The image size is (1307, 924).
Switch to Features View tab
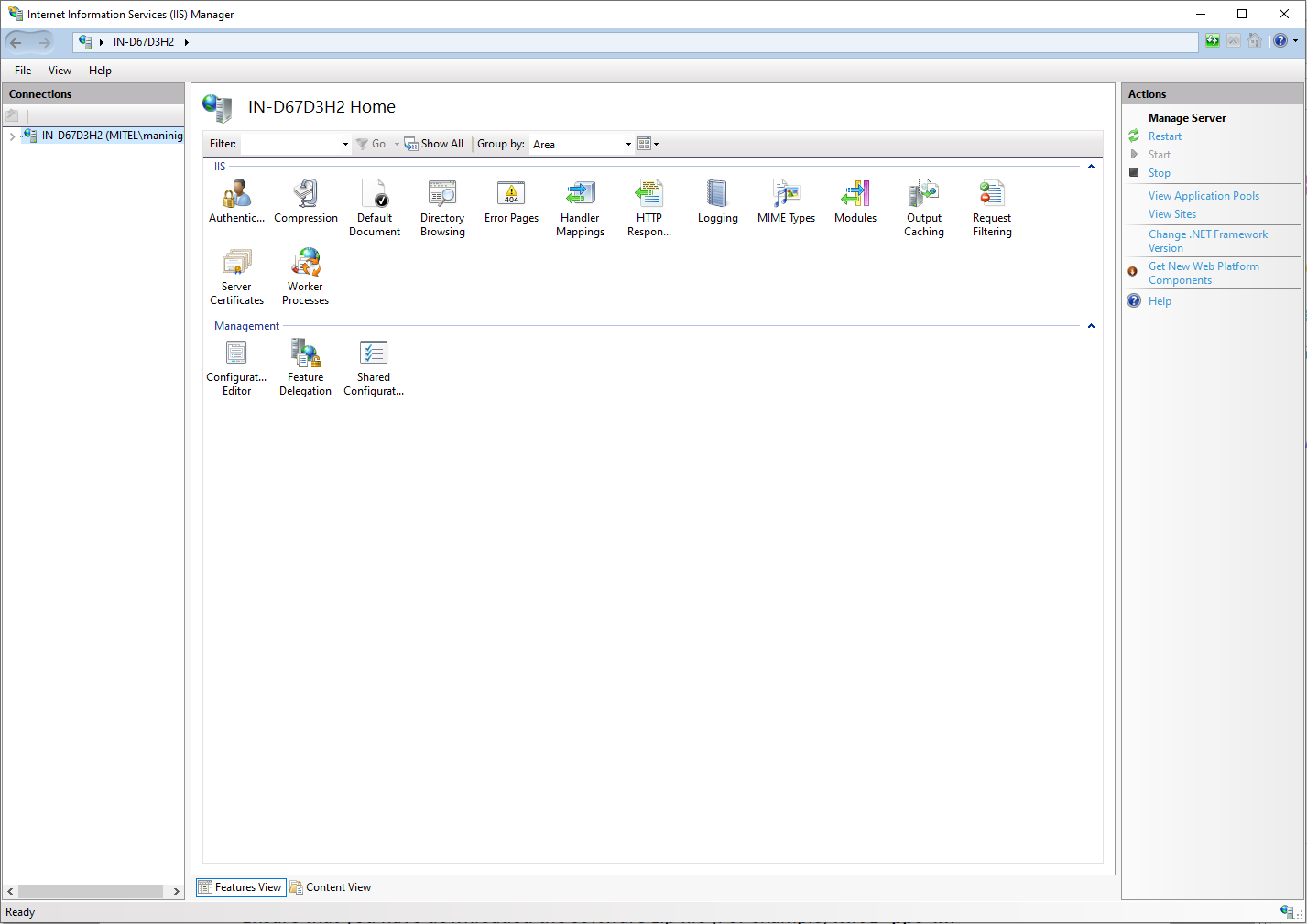(x=241, y=887)
